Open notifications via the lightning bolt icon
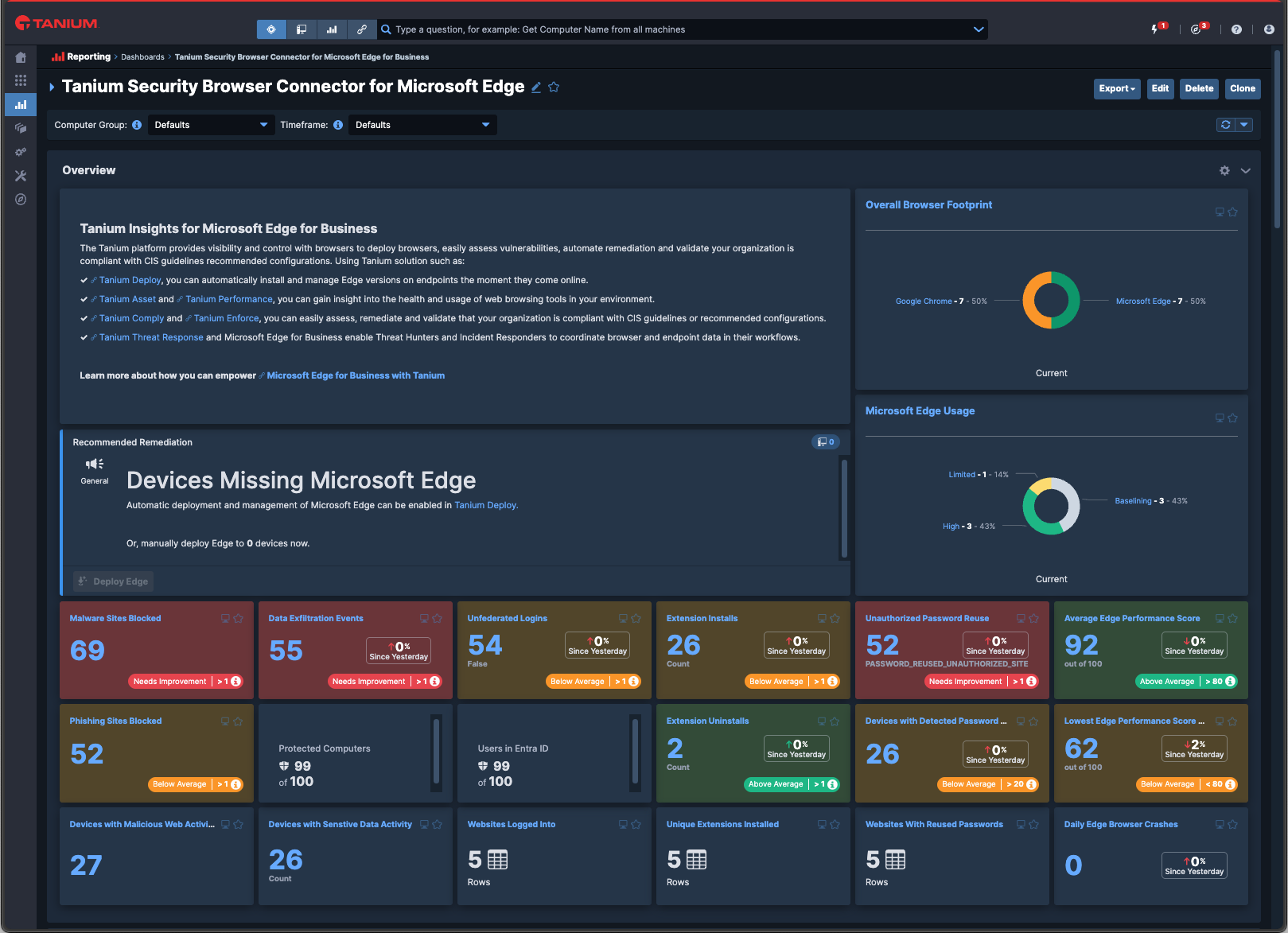Screen dimensions: 1288x933 1156,28
